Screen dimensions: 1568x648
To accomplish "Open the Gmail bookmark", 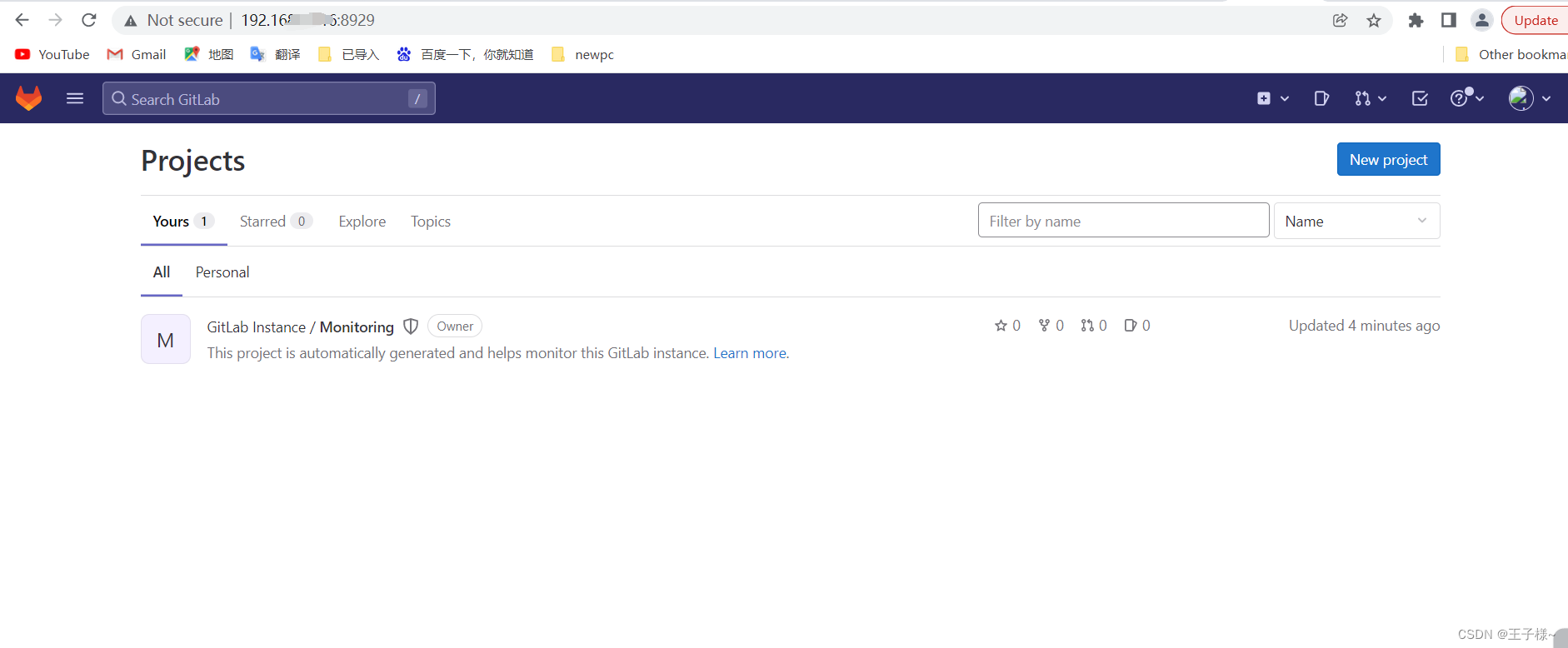I will click(x=137, y=54).
